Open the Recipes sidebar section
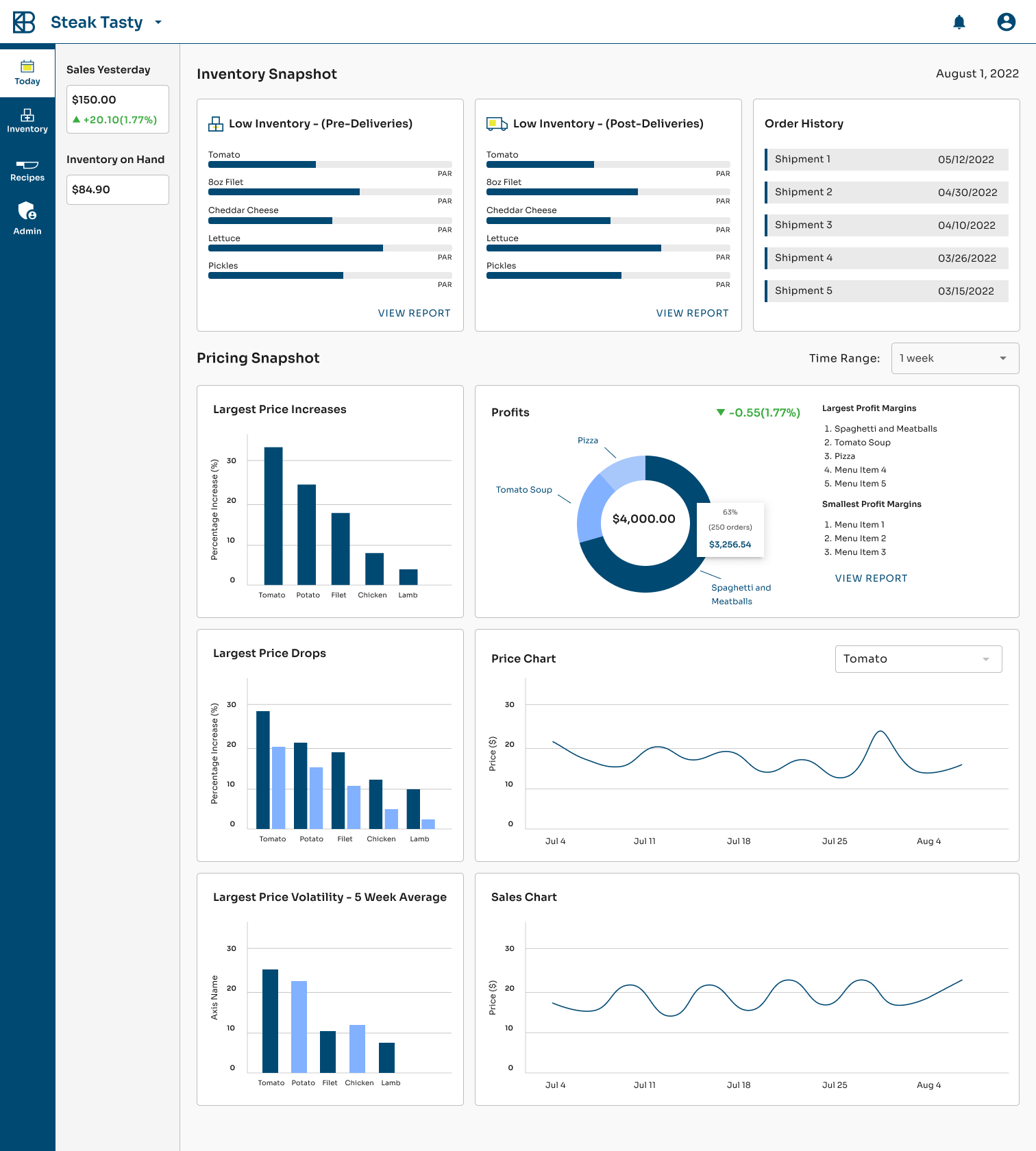The width and height of the screenshot is (1036, 1151). tap(27, 170)
